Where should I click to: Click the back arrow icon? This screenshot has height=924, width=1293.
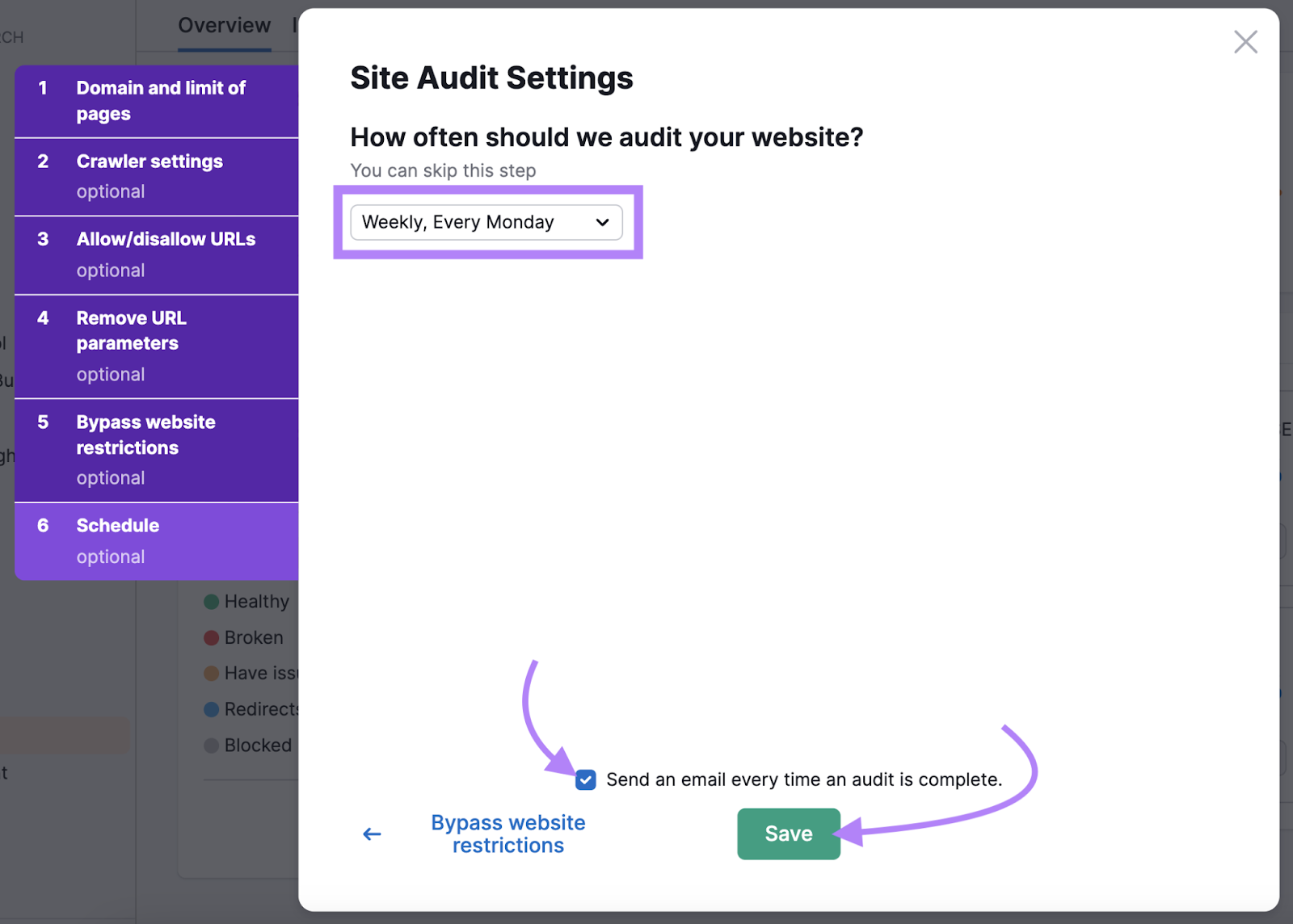click(372, 834)
